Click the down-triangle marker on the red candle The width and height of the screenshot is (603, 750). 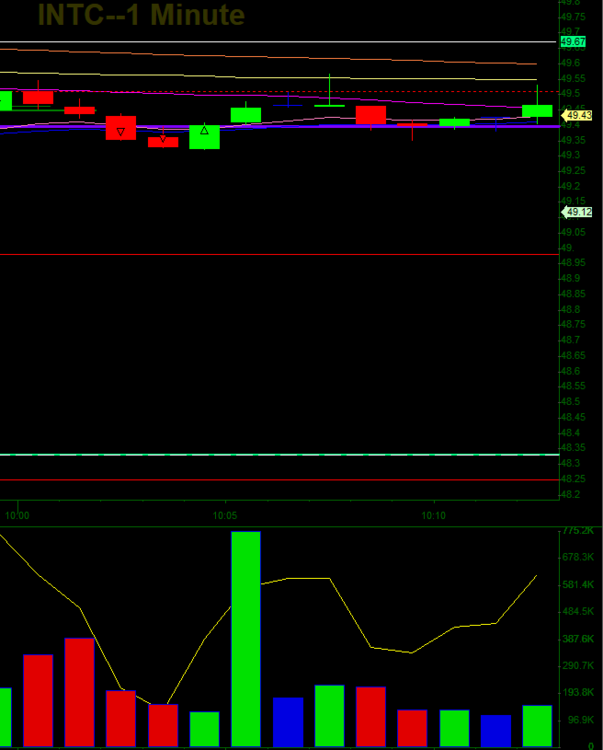click(121, 131)
